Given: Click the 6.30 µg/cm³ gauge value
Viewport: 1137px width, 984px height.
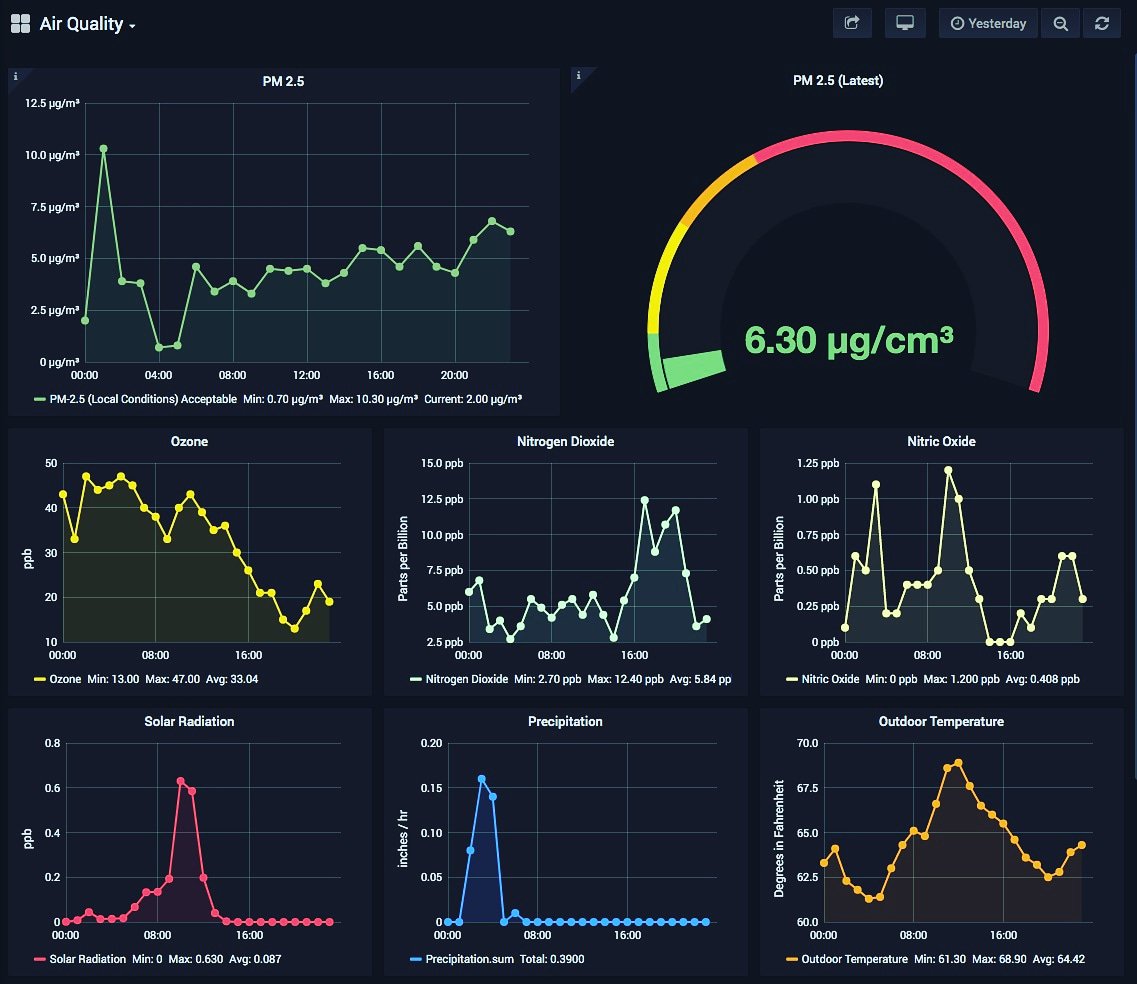Looking at the screenshot, I should 848,340.
